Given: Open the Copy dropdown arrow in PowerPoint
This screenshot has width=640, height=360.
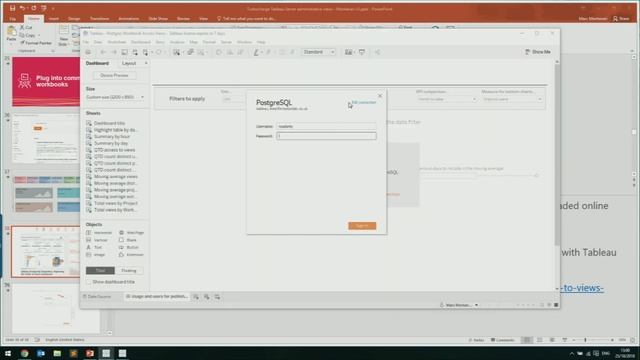Looking at the screenshot, I should [39, 36].
